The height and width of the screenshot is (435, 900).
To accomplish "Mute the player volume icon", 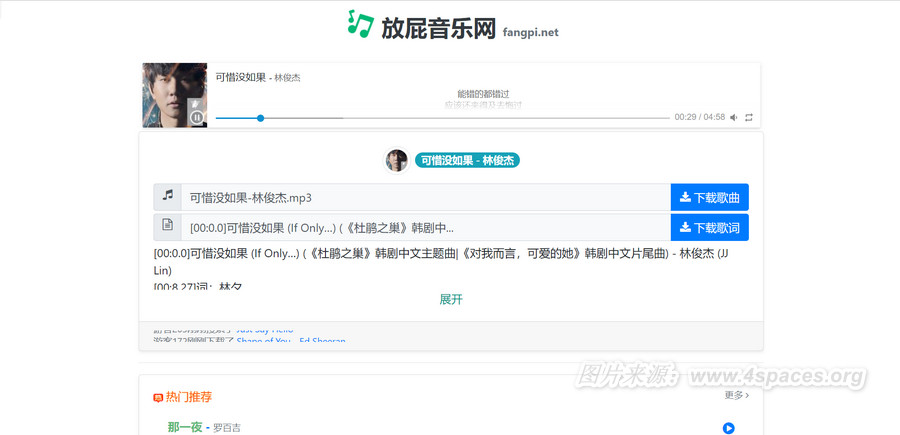I will pos(733,118).
